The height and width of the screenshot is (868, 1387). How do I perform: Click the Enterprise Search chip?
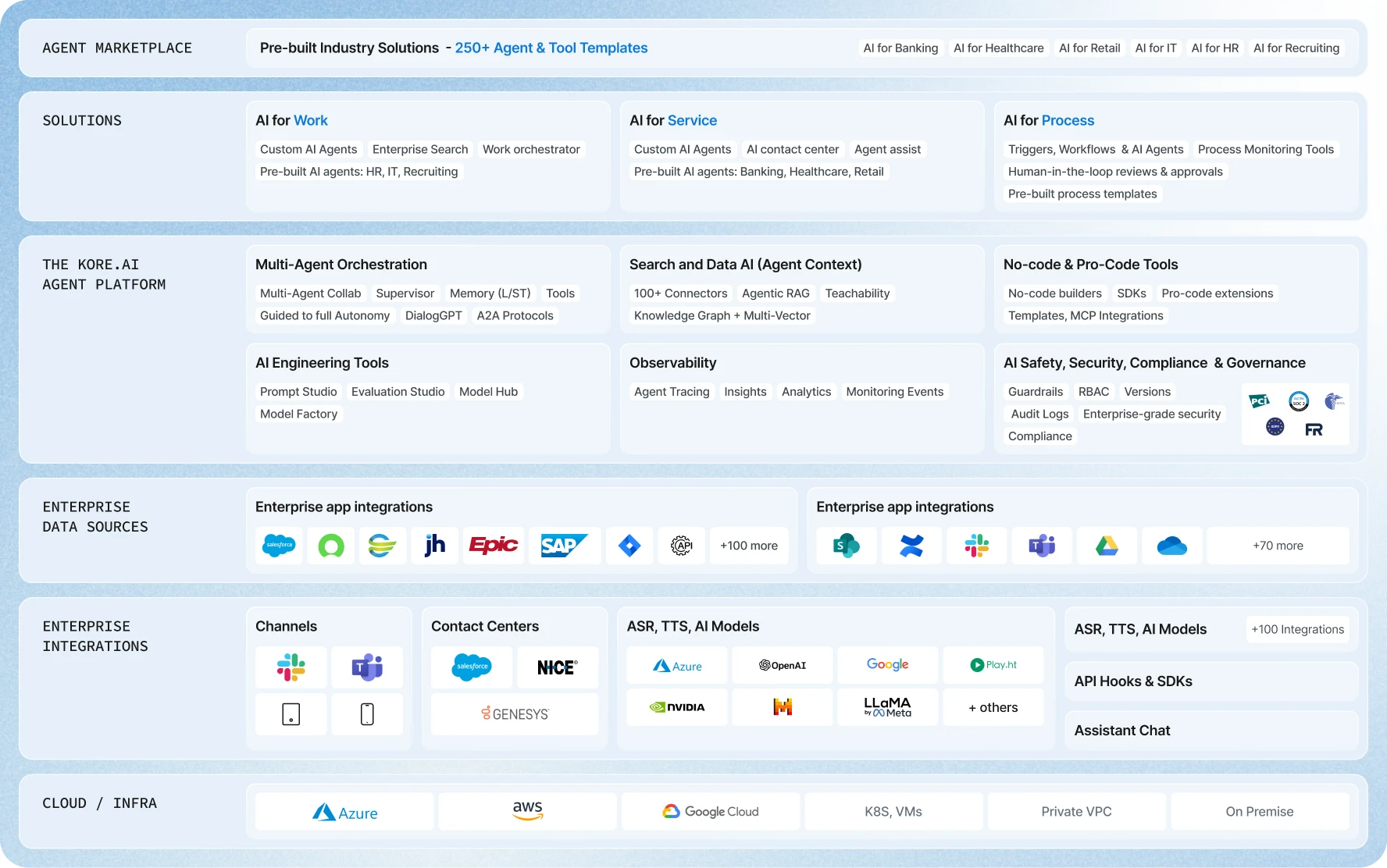[420, 149]
